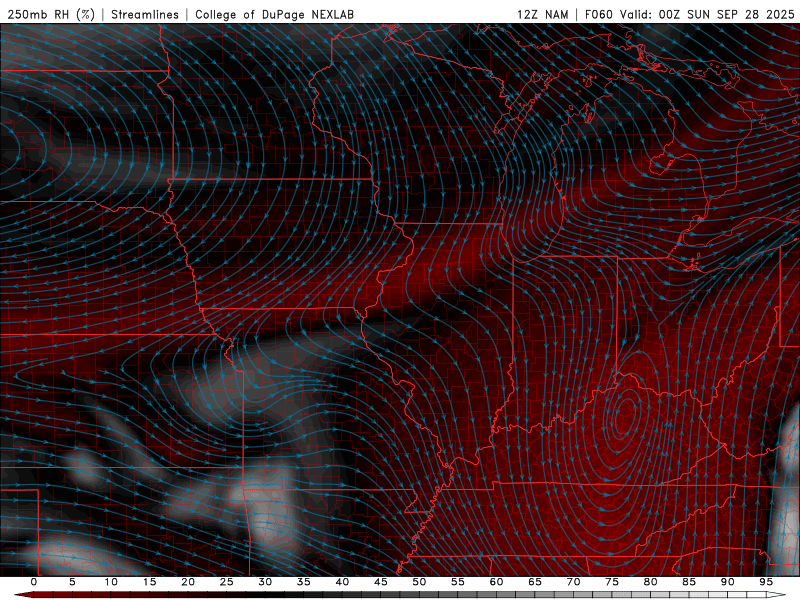Click the '85' colorbar scale label

click(x=688, y=582)
